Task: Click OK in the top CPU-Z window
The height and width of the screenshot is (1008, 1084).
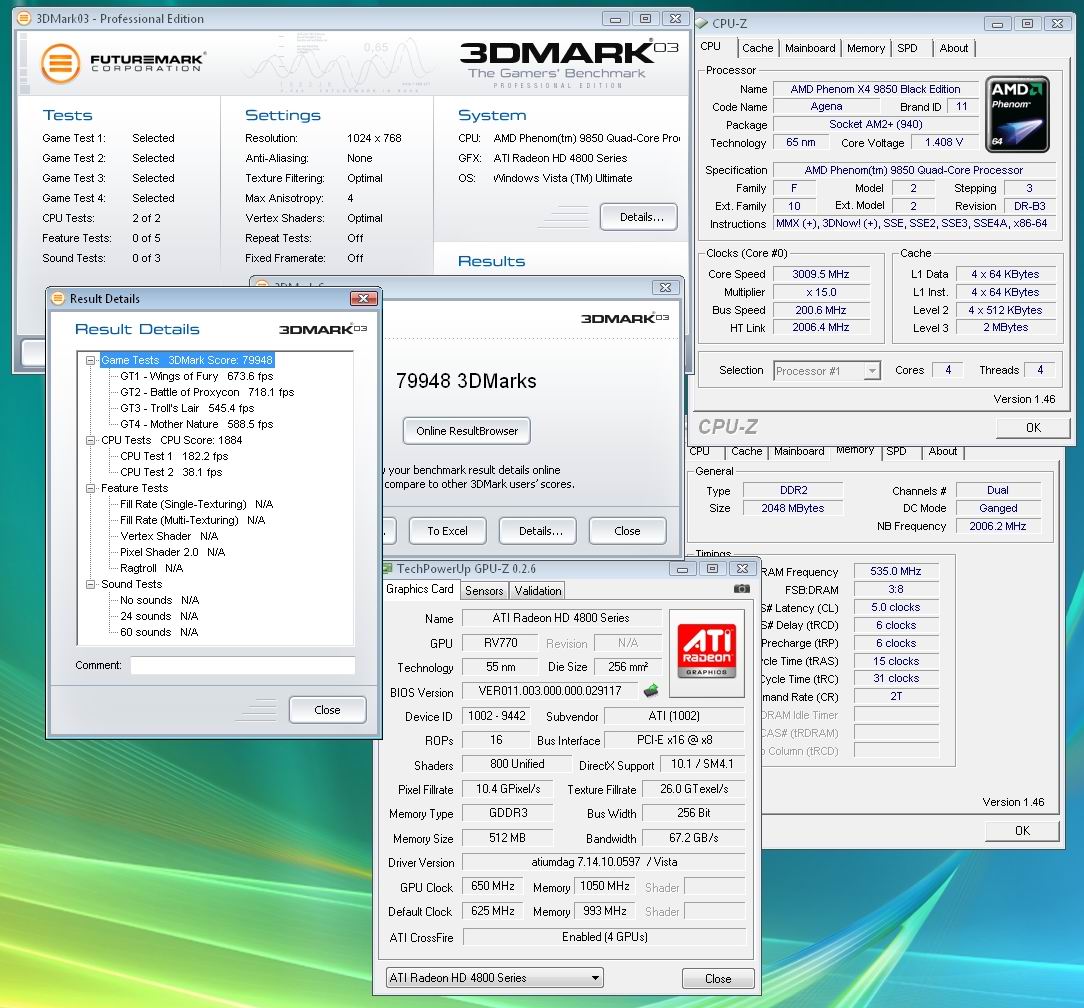Action: 1033,427
